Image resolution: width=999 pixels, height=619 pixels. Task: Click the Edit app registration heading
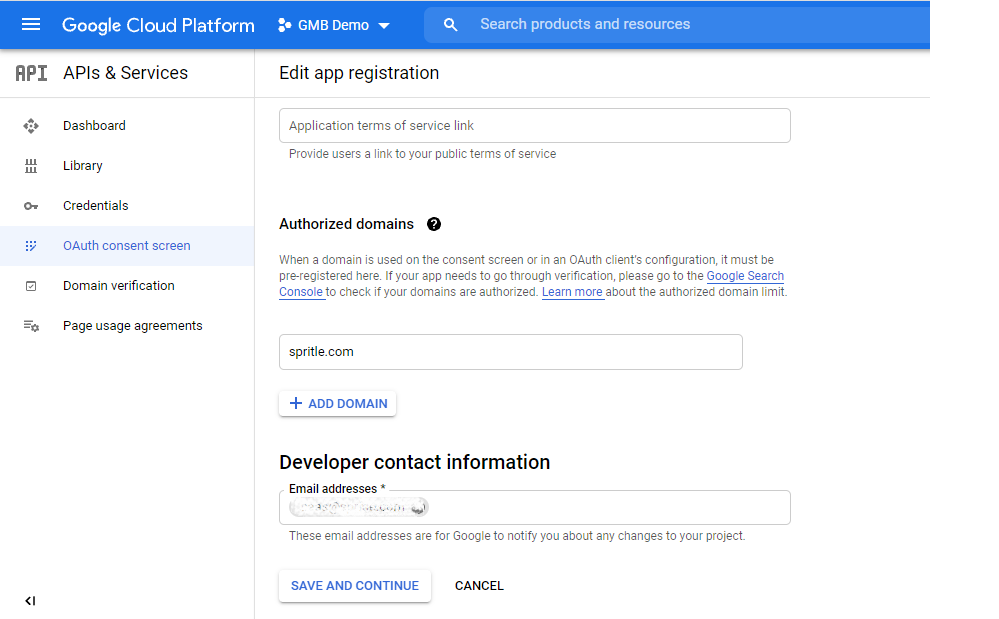pyautogui.click(x=359, y=73)
